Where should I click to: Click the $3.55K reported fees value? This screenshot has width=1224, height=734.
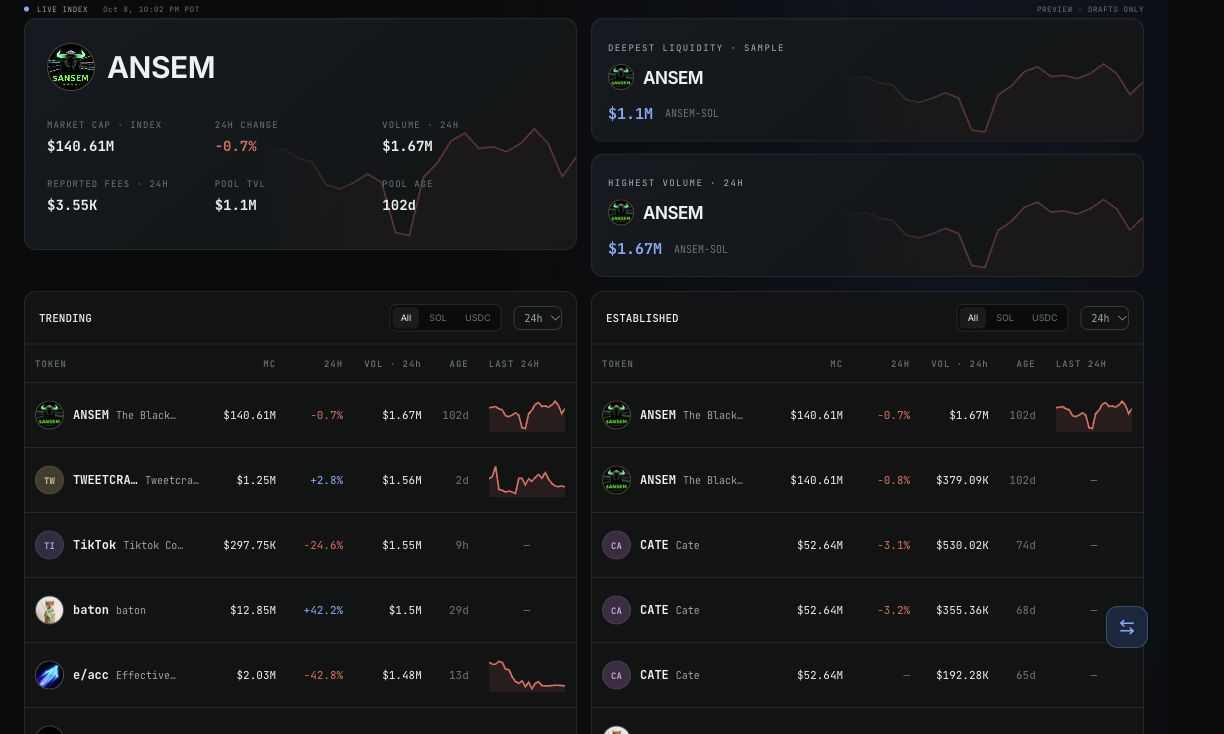(72, 205)
